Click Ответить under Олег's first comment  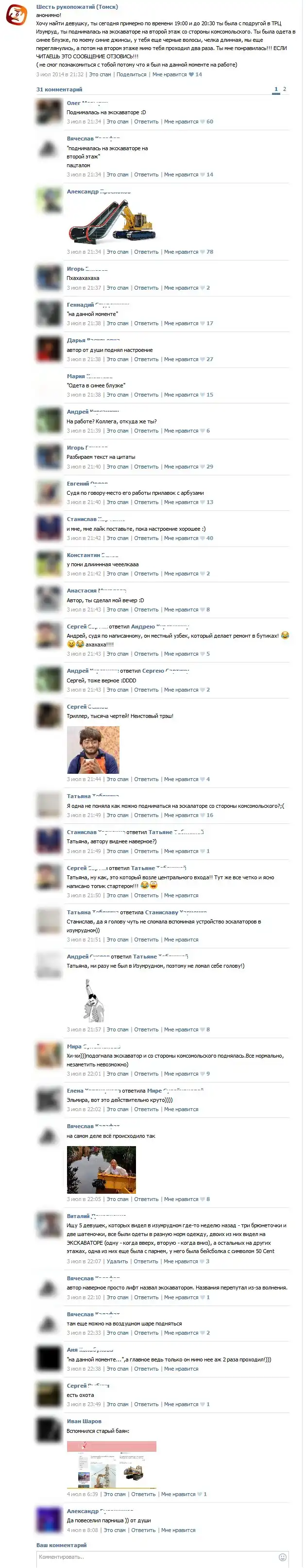(x=146, y=122)
